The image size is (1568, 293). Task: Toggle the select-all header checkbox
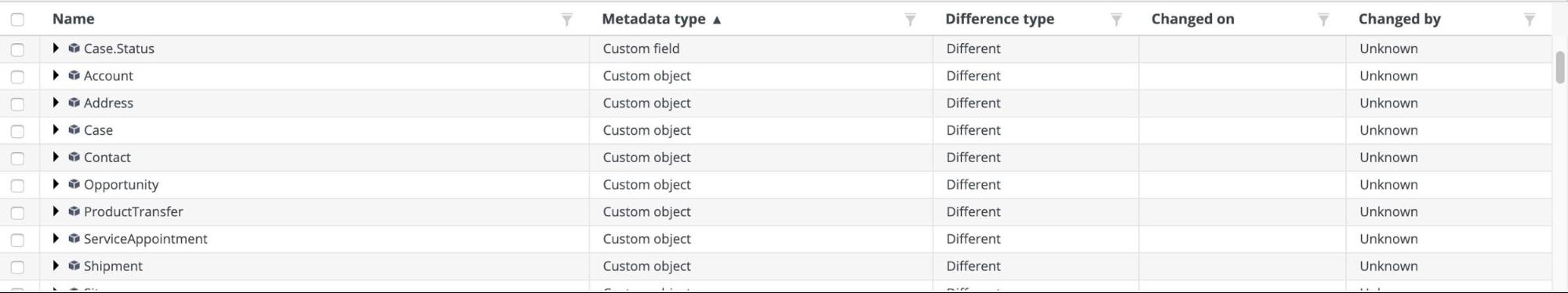[17, 20]
